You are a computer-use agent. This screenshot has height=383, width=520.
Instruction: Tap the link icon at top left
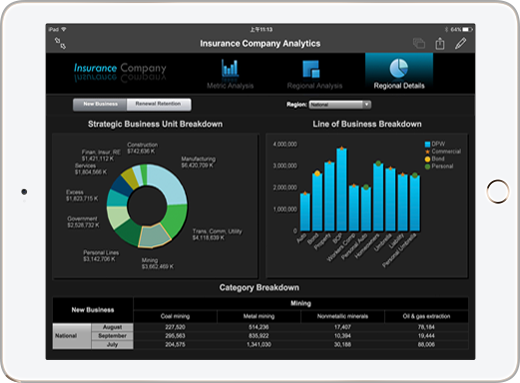pos(60,43)
